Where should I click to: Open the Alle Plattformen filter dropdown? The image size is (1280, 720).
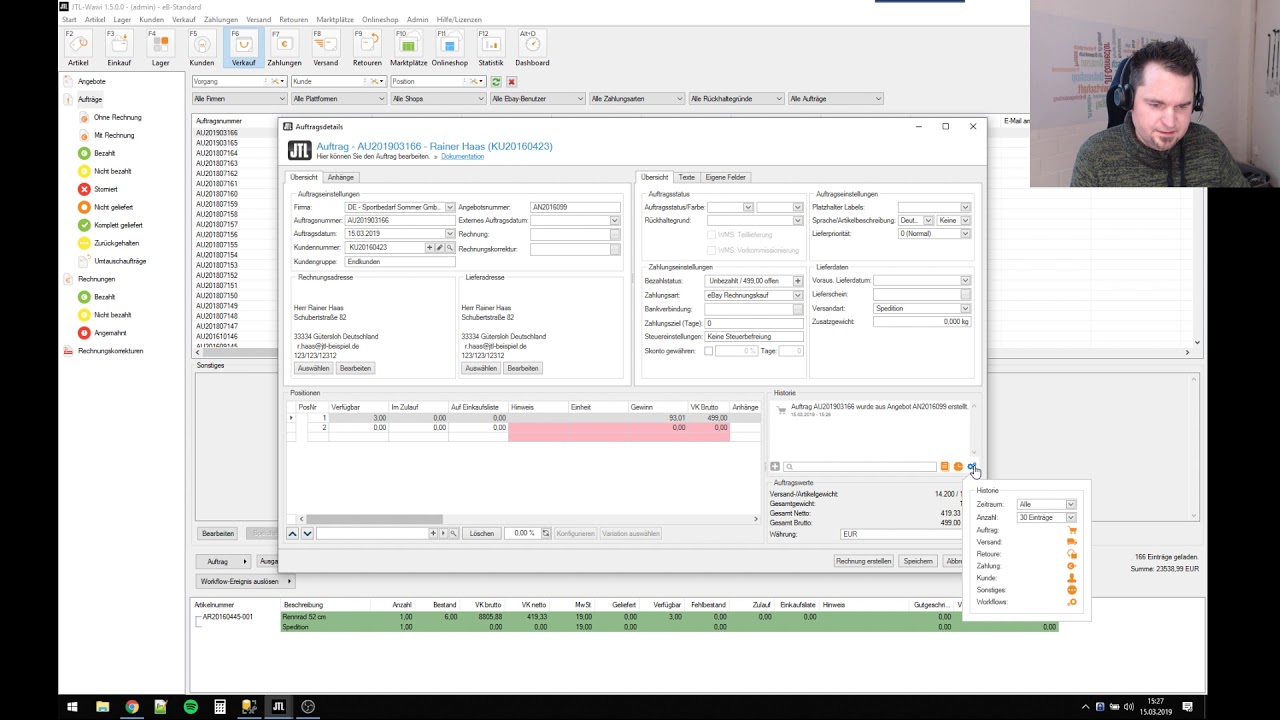click(x=338, y=99)
